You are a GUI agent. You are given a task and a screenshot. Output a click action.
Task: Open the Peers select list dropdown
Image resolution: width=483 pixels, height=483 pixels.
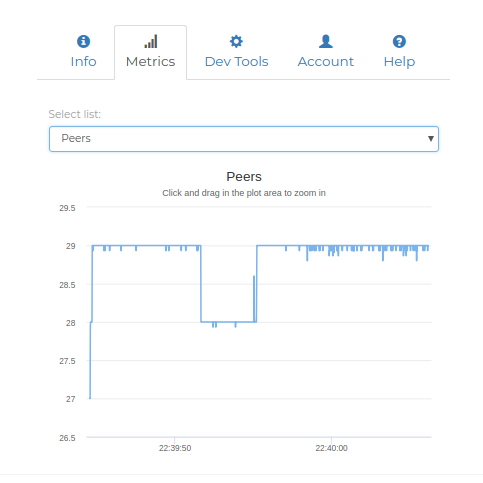coord(244,139)
